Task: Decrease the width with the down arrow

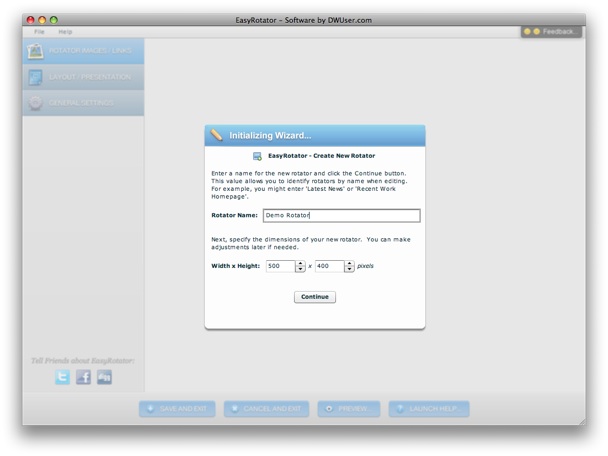Action: (300, 269)
